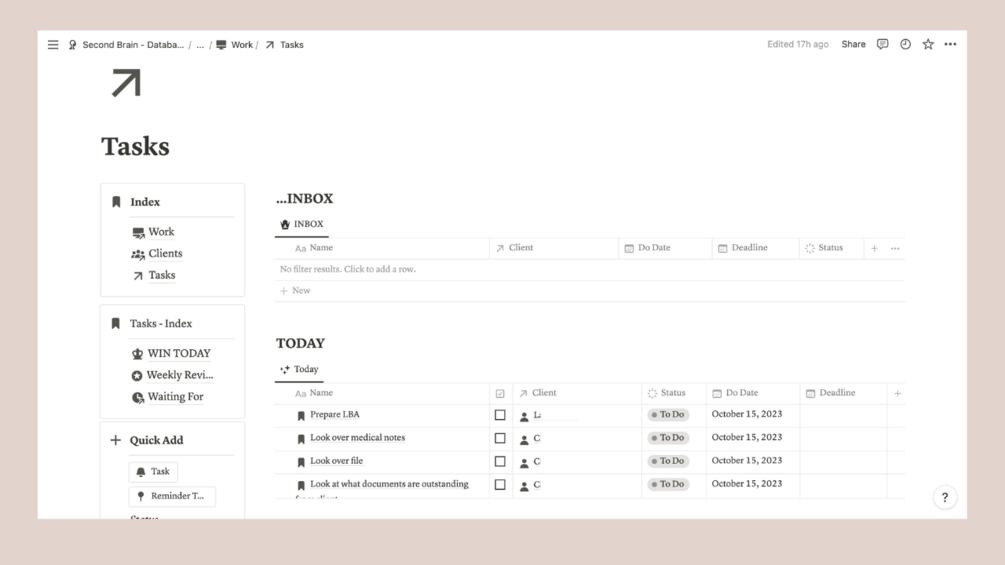The height and width of the screenshot is (565, 1005).
Task: Check the Look over file checkbox
Action: [500, 461]
